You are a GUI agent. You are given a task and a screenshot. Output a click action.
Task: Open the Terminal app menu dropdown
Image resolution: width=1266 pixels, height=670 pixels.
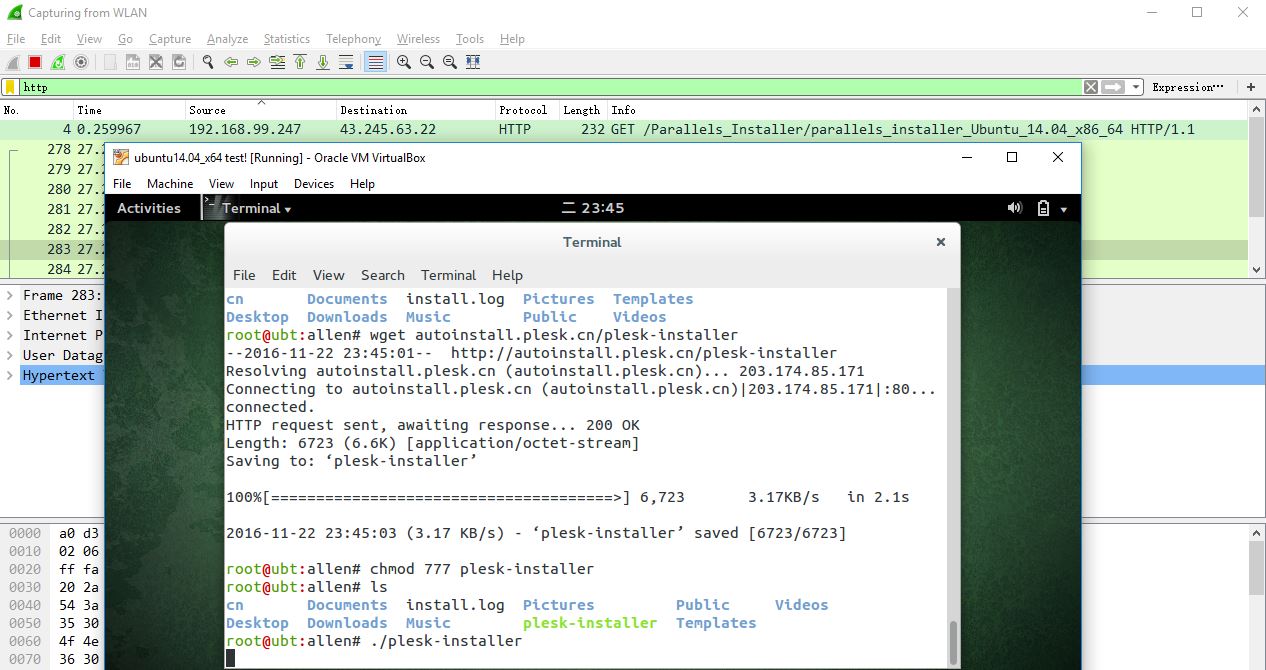click(248, 208)
